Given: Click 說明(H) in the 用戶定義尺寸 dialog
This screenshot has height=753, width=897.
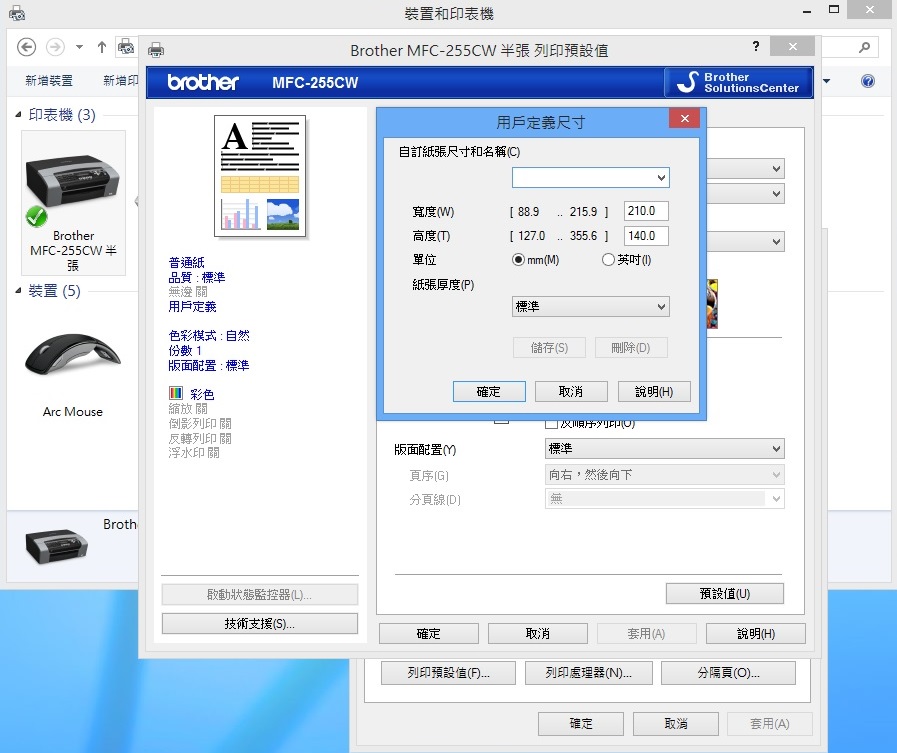Looking at the screenshot, I should point(654,392).
